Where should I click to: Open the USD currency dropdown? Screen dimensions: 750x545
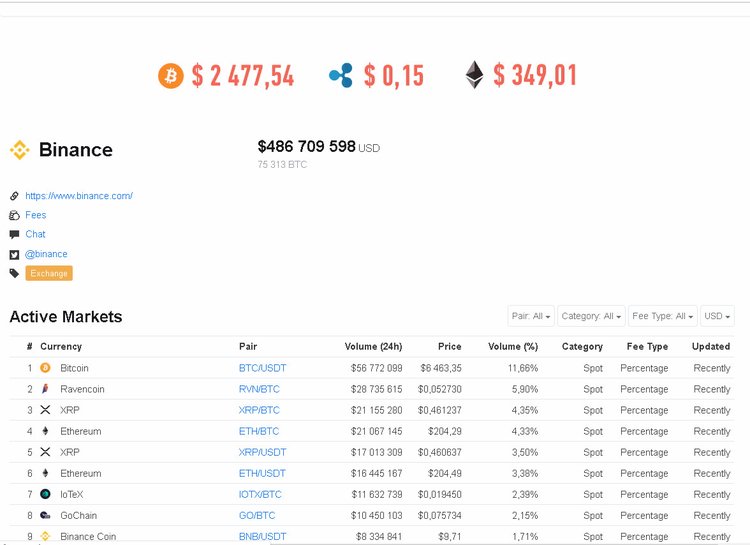click(717, 316)
